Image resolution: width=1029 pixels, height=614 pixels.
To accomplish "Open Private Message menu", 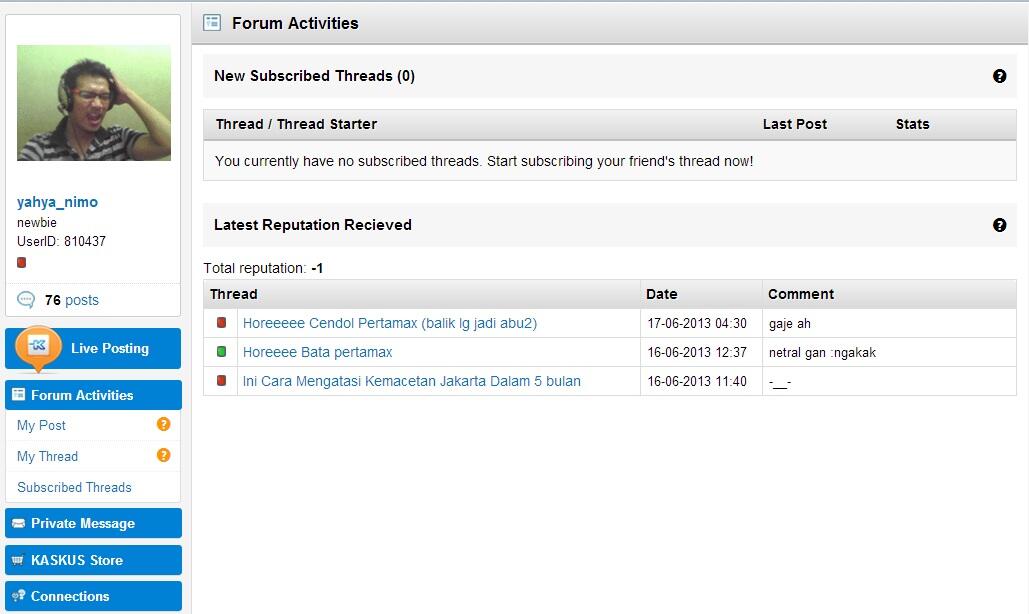I will click(x=93, y=523).
